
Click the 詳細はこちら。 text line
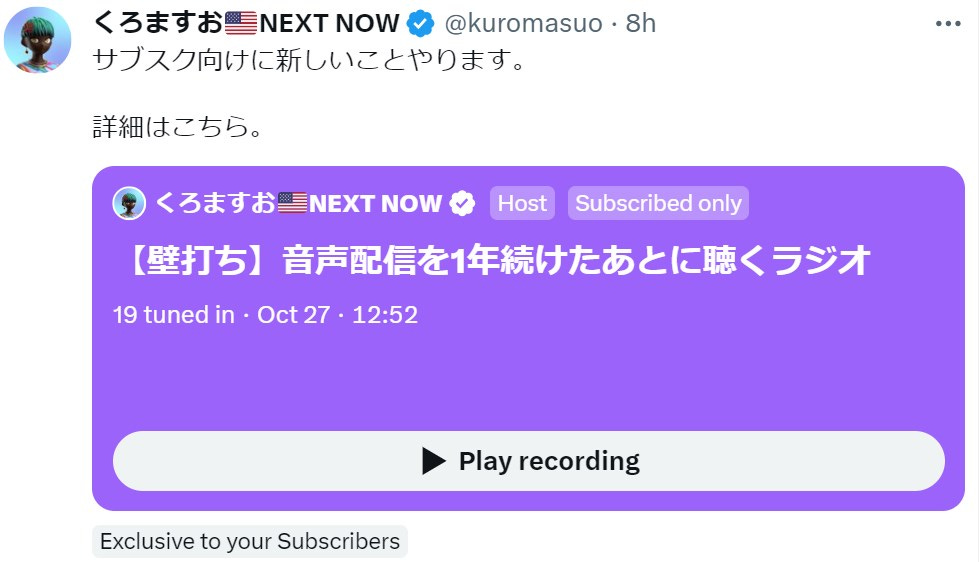[178, 127]
